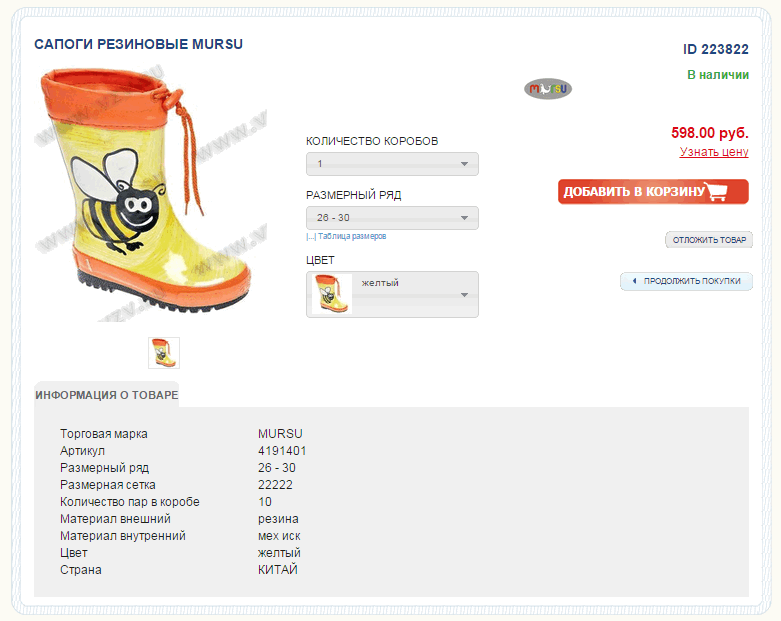Switch to the Информация о товаре tab
The width and height of the screenshot is (781, 621).
click(107, 395)
